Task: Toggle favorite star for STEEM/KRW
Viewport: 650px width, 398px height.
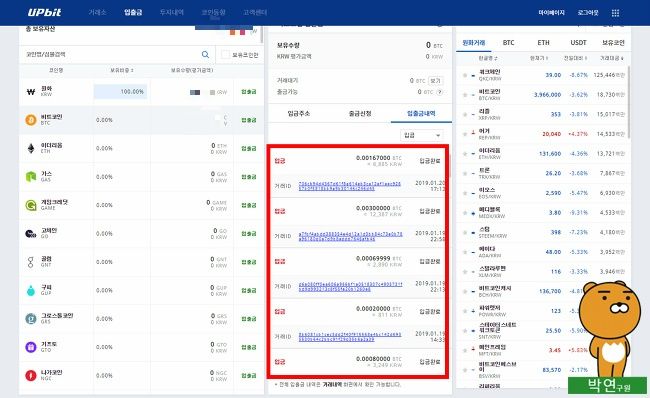Action: (x=465, y=233)
